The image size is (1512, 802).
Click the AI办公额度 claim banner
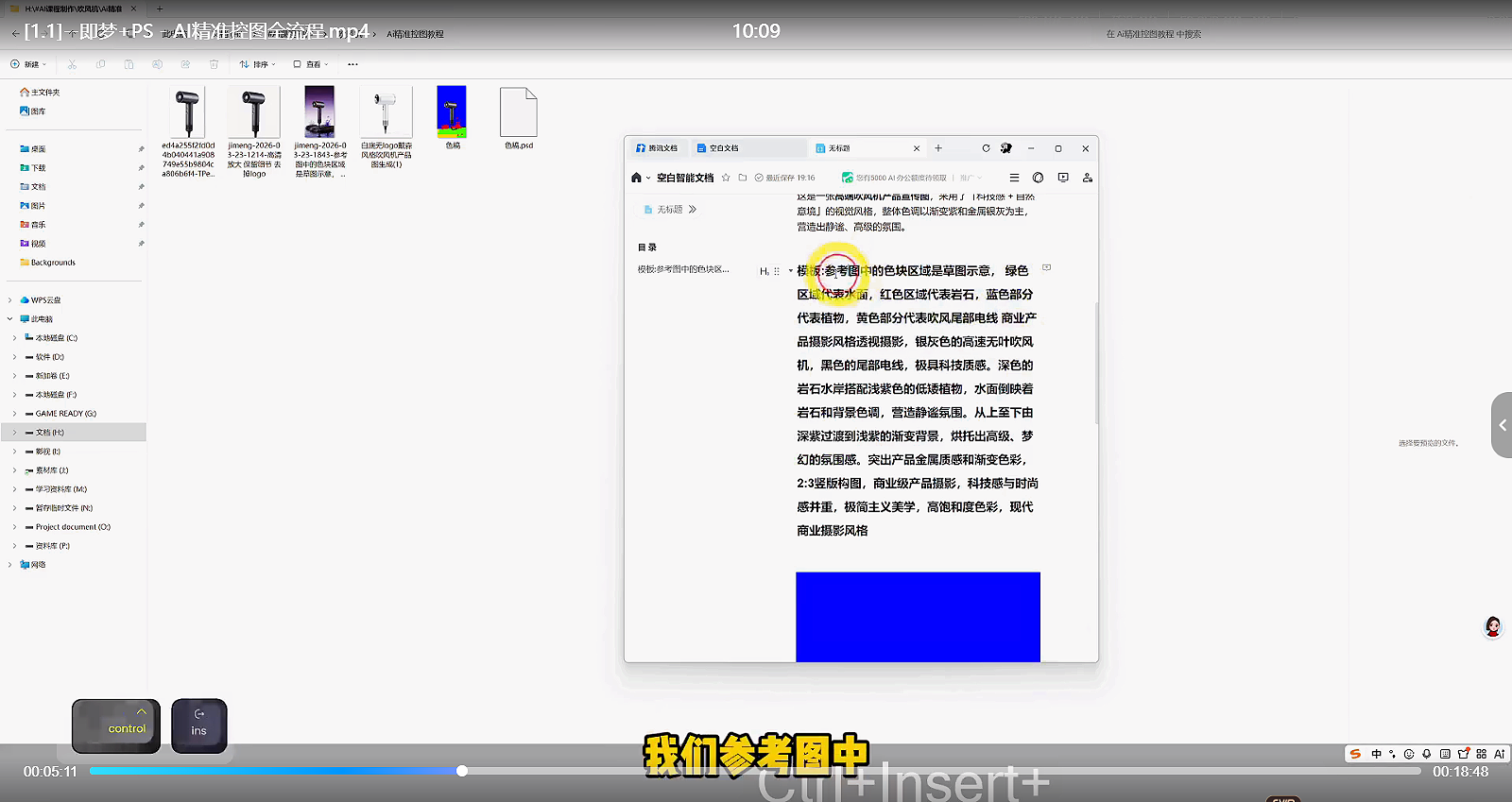coord(894,178)
